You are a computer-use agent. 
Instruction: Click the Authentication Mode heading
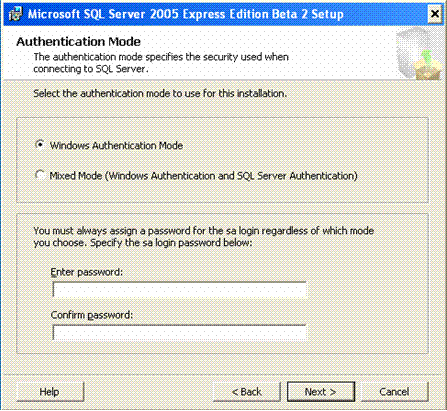pos(78,42)
